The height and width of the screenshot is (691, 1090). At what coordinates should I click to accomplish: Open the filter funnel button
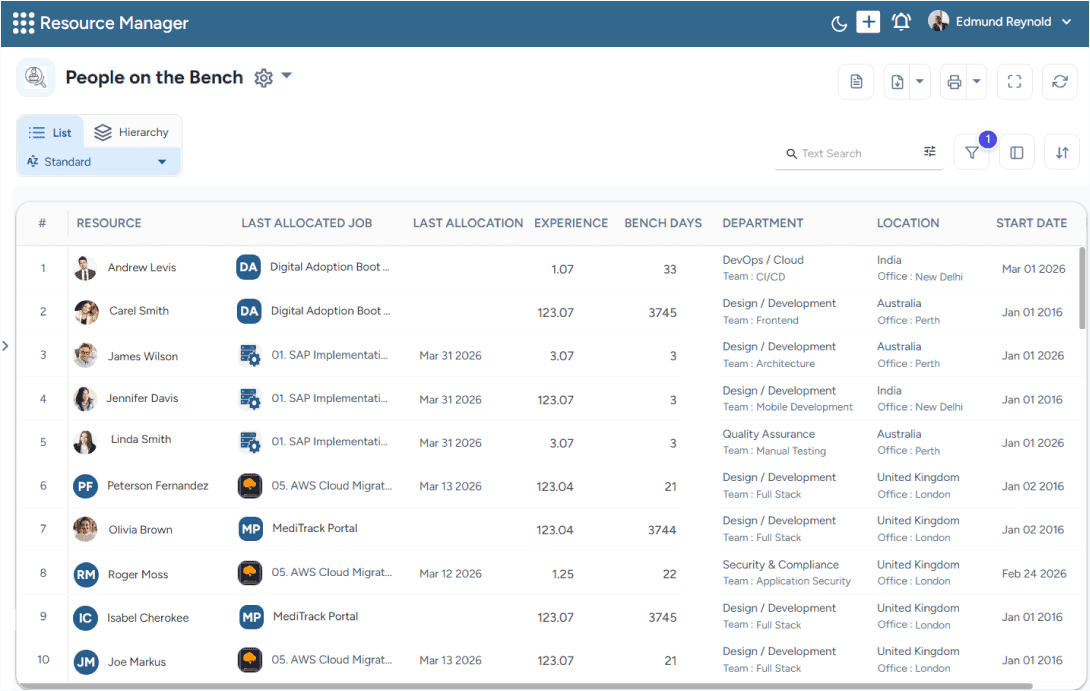[x=972, y=152]
